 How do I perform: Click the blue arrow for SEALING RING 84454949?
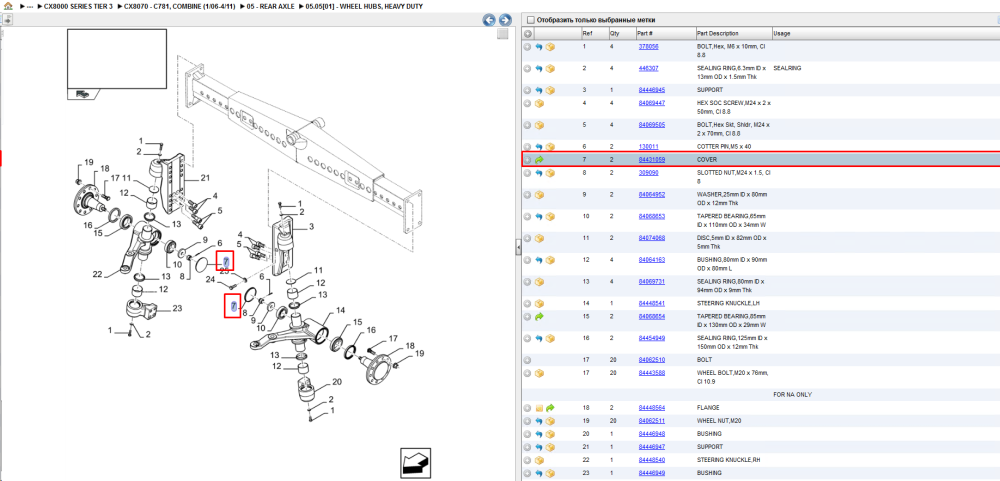(x=539, y=338)
